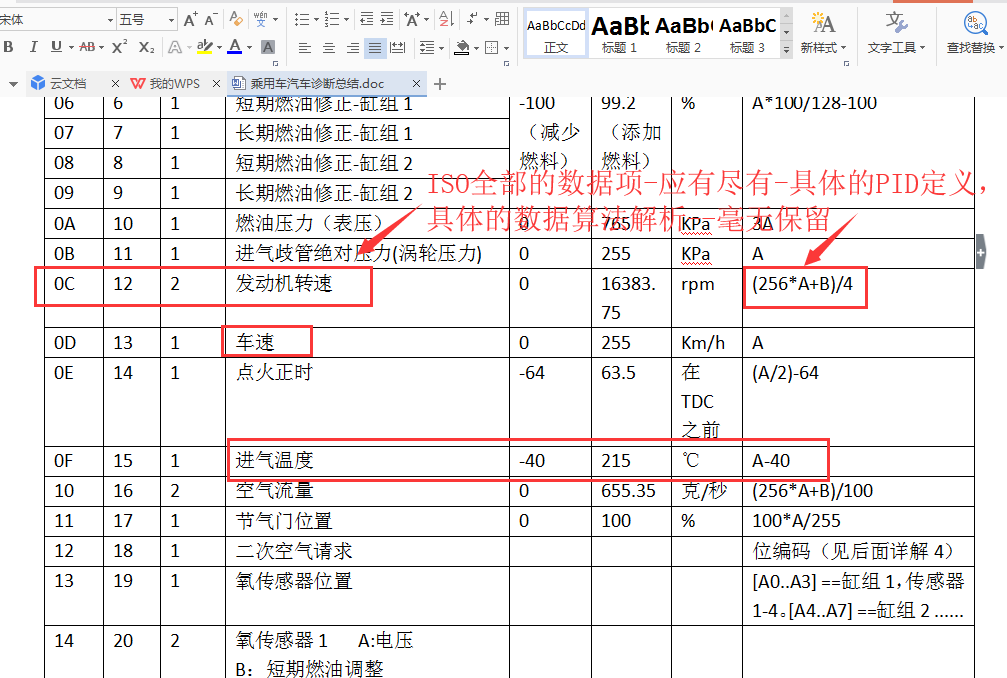Apply superscript formatting

pos(118,47)
